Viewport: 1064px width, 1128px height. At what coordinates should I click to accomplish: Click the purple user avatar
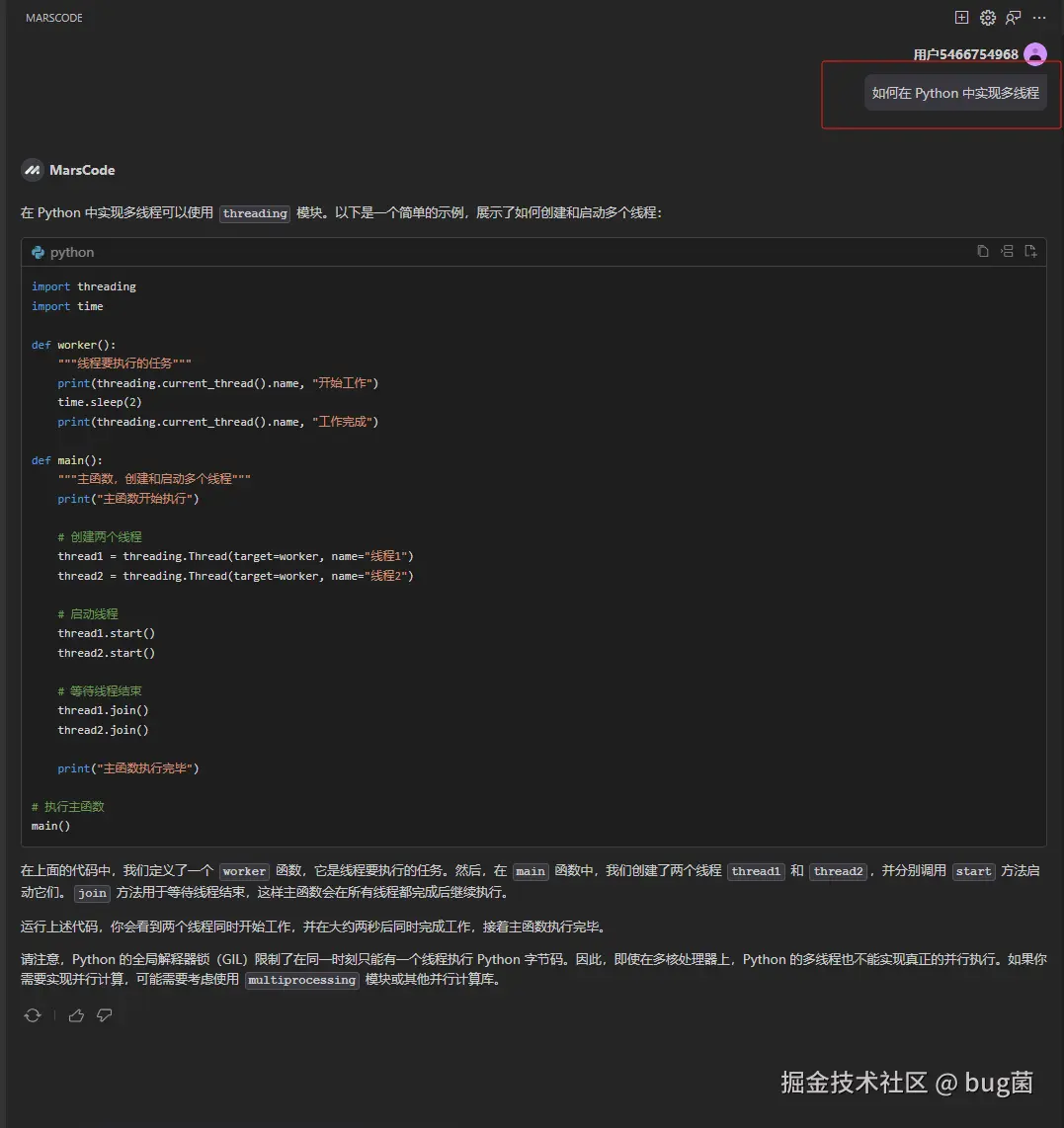pyautogui.click(x=1035, y=54)
